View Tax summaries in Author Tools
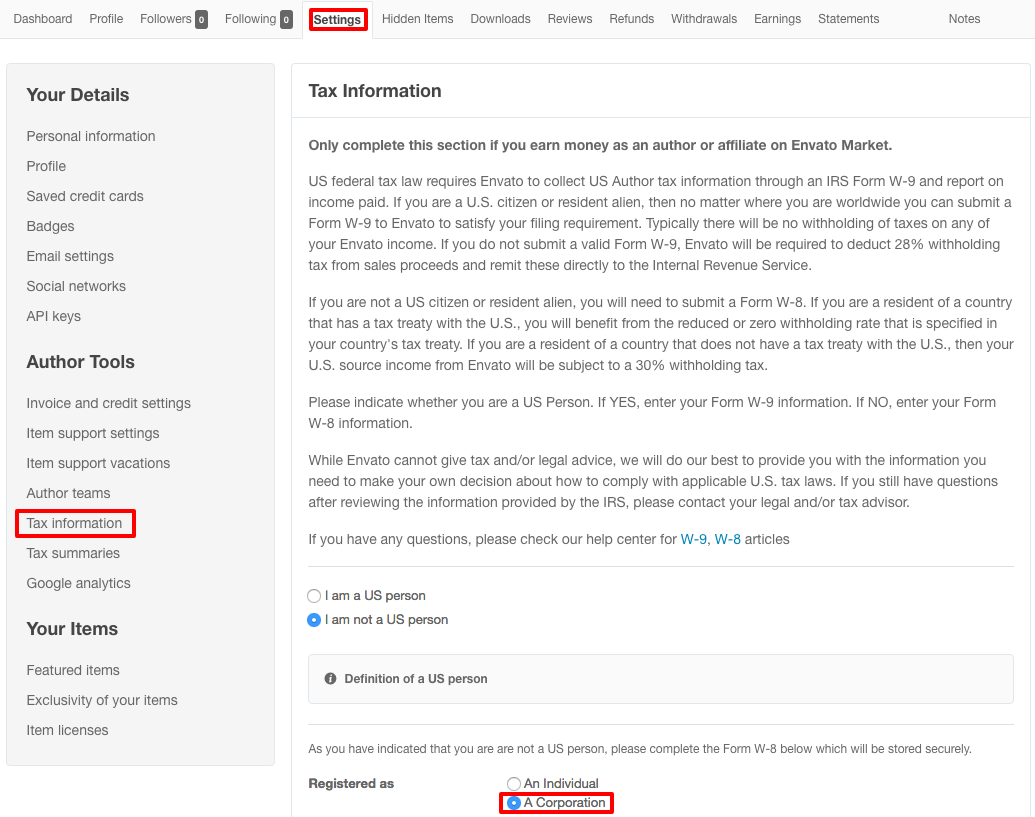This screenshot has height=817, width=1035. (x=73, y=553)
